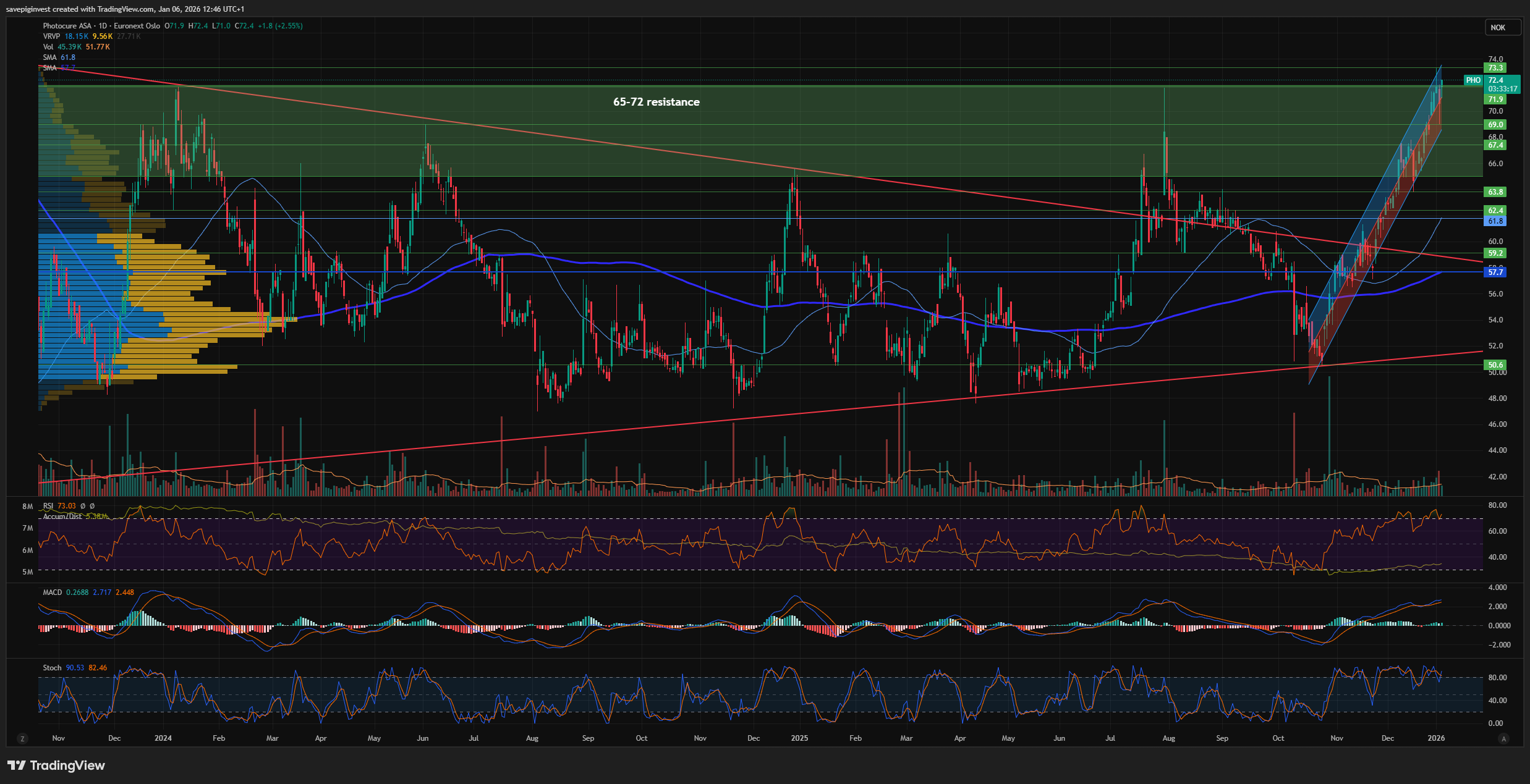The image size is (1530, 784).
Task: Click the 65-72 resistance text annotation
Action: click(x=656, y=102)
